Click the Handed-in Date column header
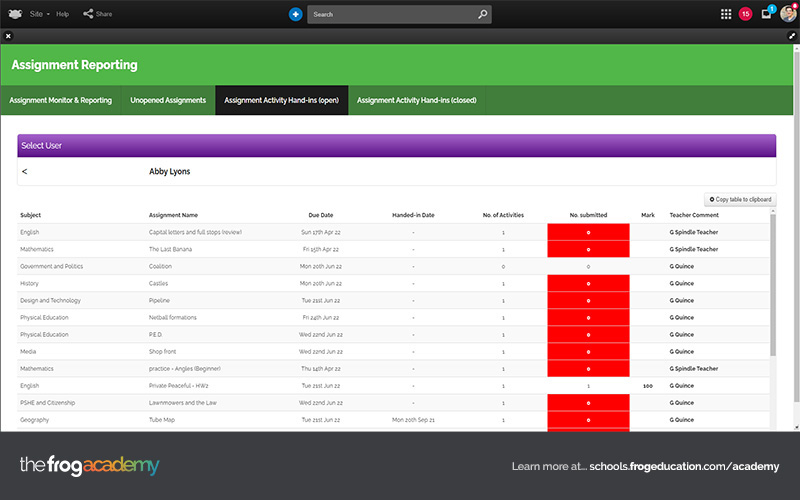Image resolution: width=800 pixels, height=500 pixels. (x=413, y=215)
